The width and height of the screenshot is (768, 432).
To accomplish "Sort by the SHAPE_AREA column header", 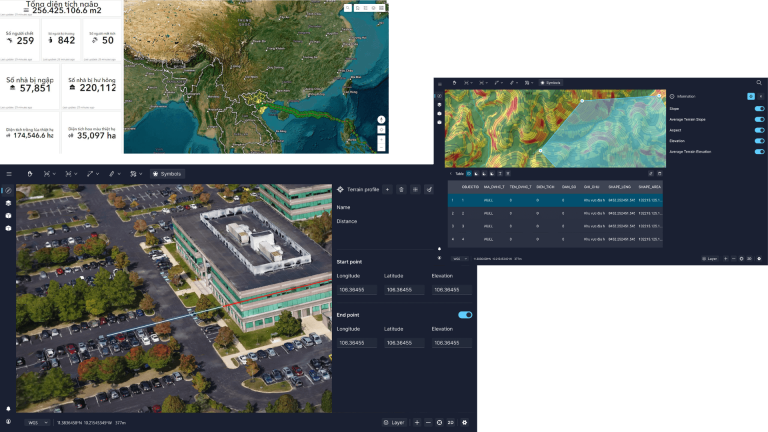I will 649,187.
